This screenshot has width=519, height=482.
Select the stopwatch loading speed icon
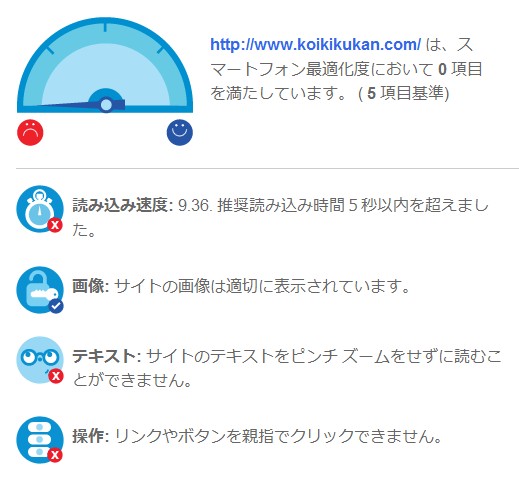(40, 209)
